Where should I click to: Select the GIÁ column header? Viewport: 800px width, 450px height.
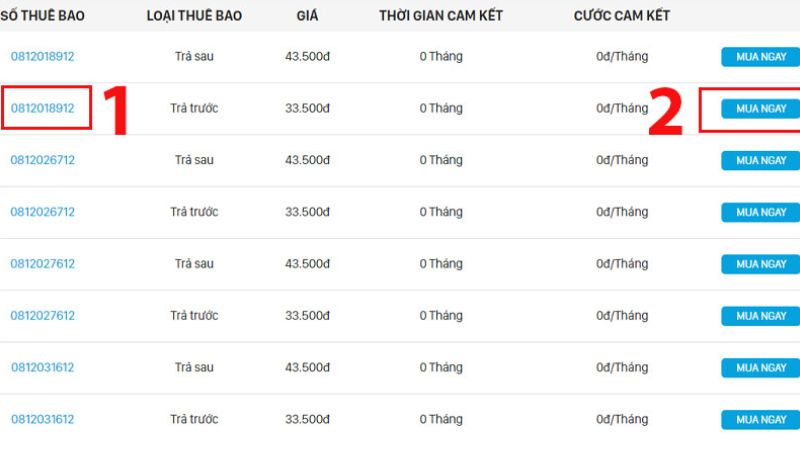click(x=308, y=16)
